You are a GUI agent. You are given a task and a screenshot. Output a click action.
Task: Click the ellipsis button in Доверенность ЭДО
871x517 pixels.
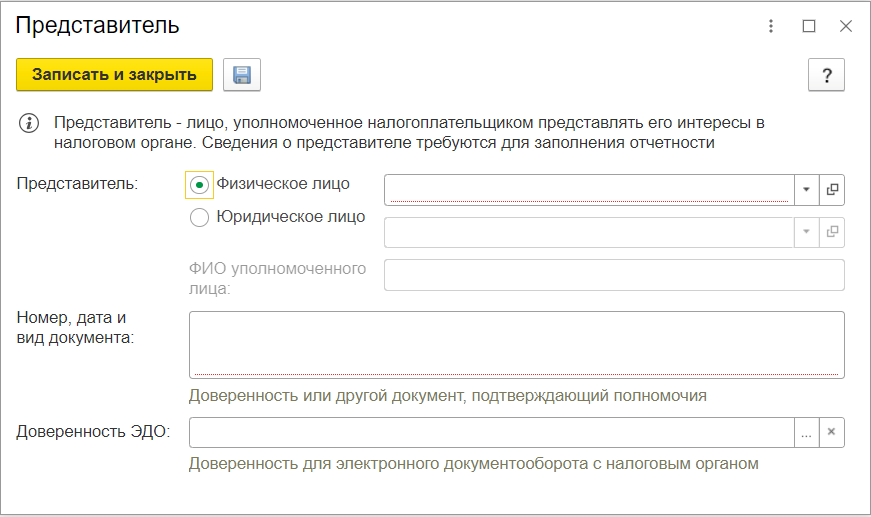pos(807,432)
